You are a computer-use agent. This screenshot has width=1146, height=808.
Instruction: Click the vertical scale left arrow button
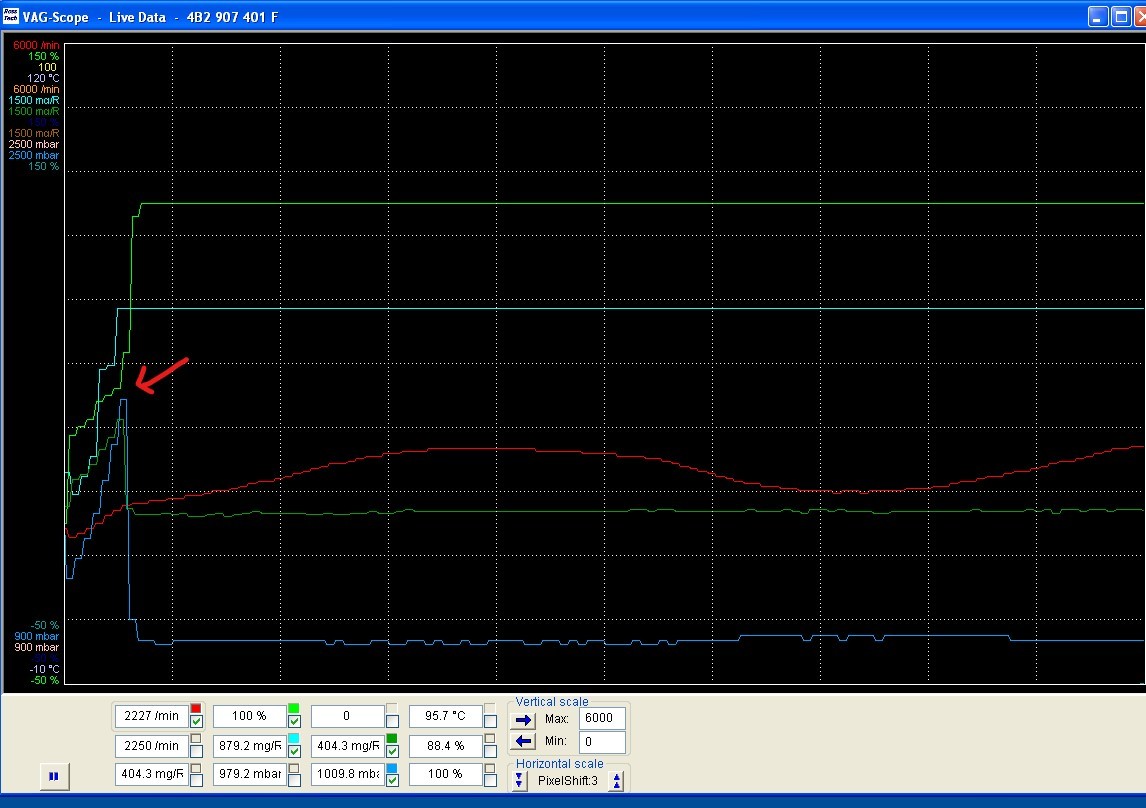pos(524,742)
